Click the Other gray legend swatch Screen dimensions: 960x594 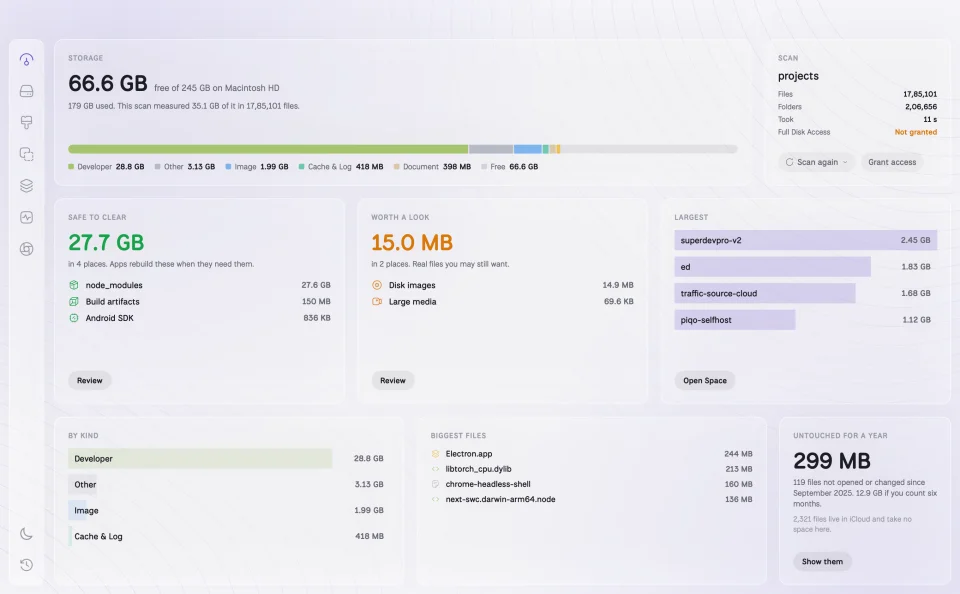click(157, 167)
